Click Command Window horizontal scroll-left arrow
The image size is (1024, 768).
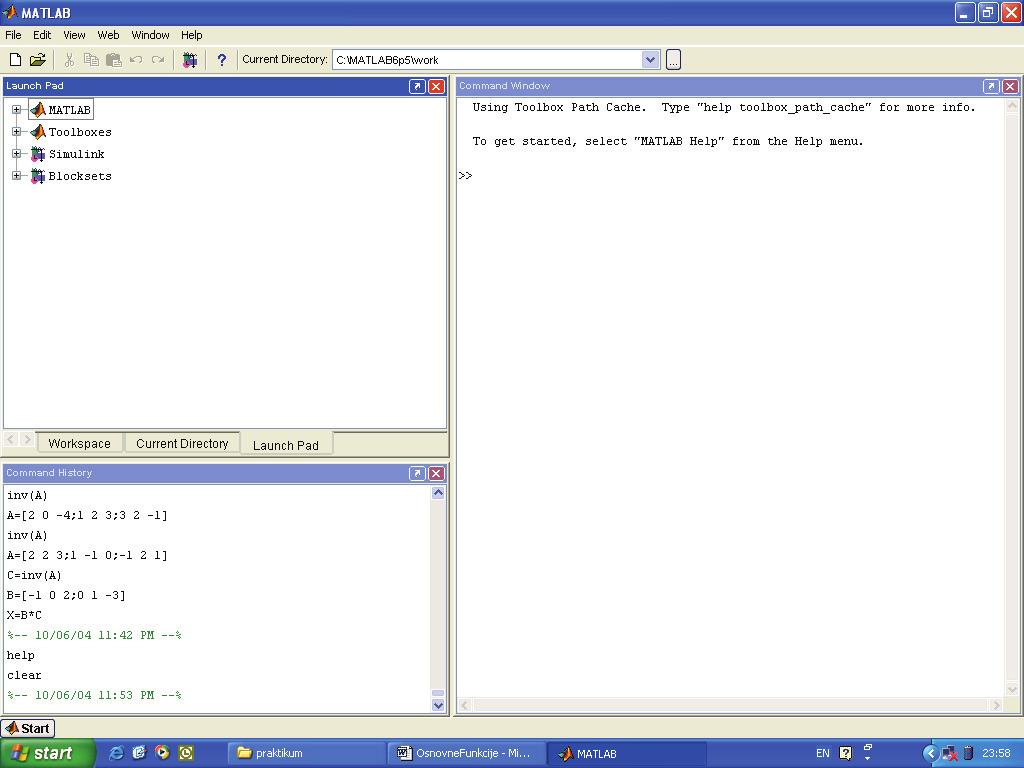click(465, 705)
